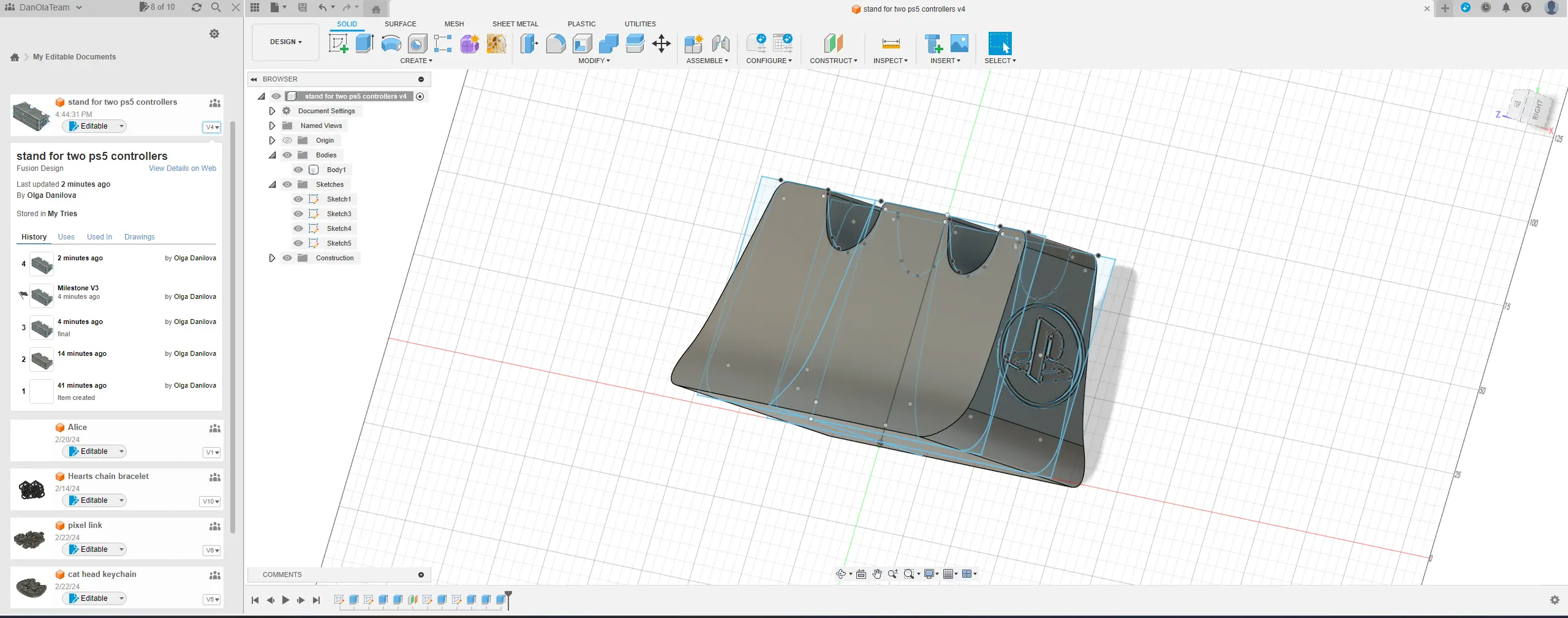Expand the Construction folder

pos(273,258)
